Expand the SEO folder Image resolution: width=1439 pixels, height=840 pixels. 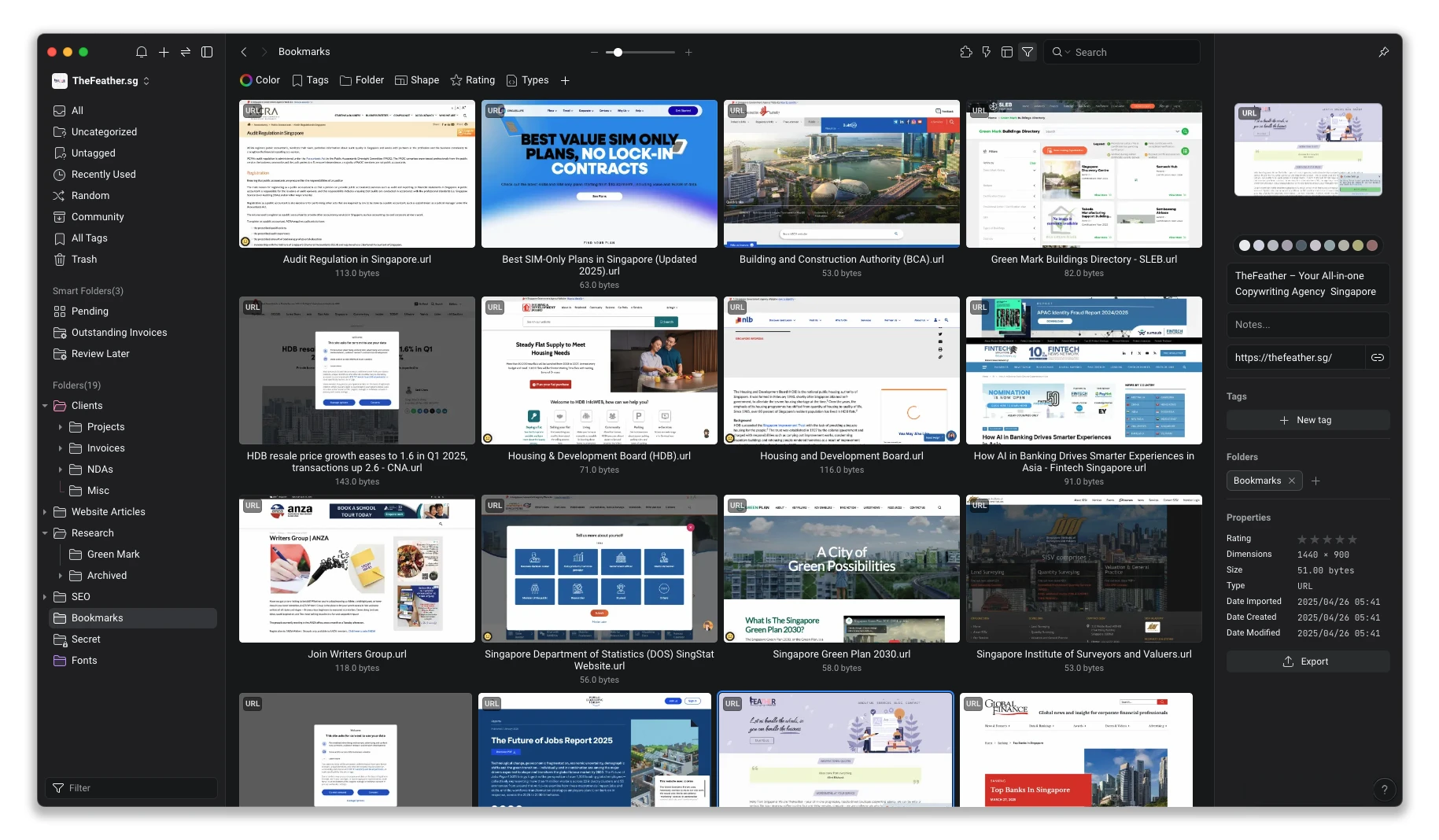pos(45,597)
